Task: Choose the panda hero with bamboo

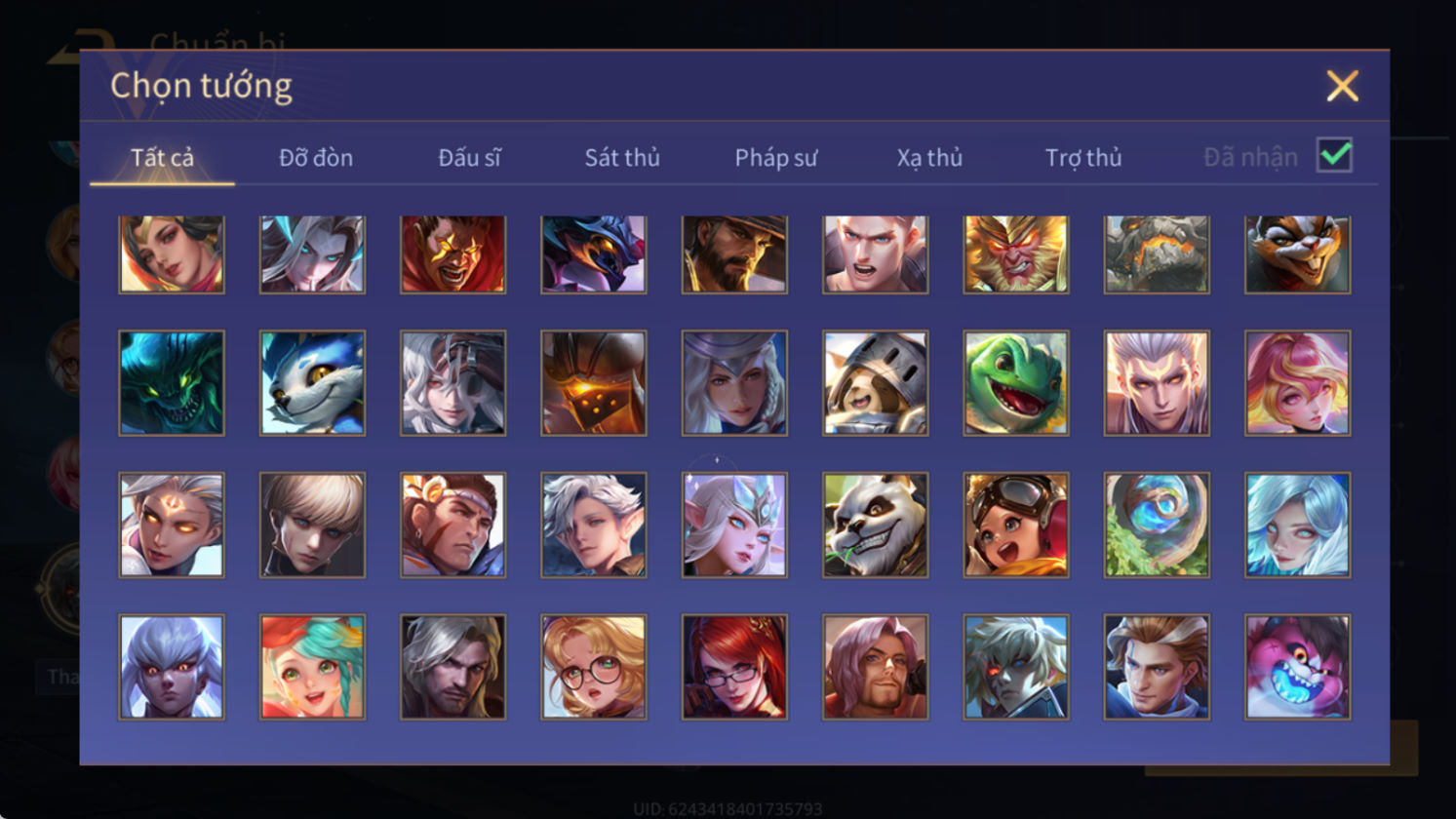Action: (875, 526)
